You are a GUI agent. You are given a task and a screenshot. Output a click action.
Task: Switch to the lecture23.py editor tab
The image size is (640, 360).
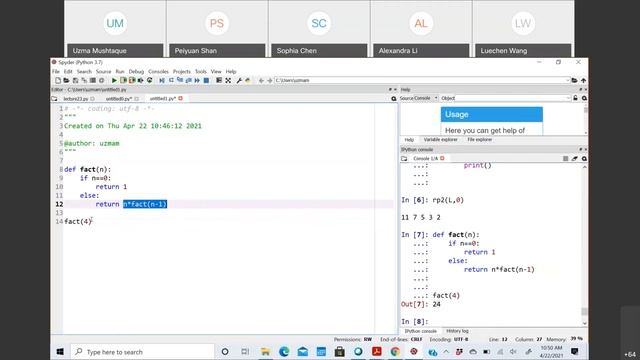(76, 99)
